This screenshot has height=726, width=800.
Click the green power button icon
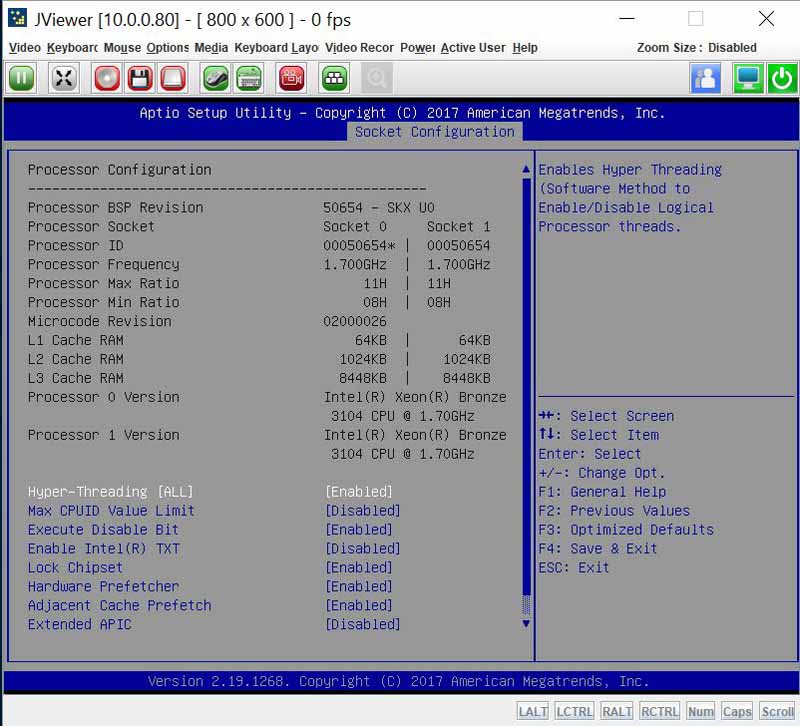(781, 78)
